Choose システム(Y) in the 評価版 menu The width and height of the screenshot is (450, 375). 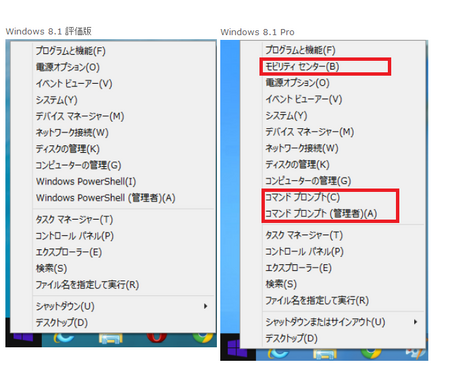(x=113, y=100)
